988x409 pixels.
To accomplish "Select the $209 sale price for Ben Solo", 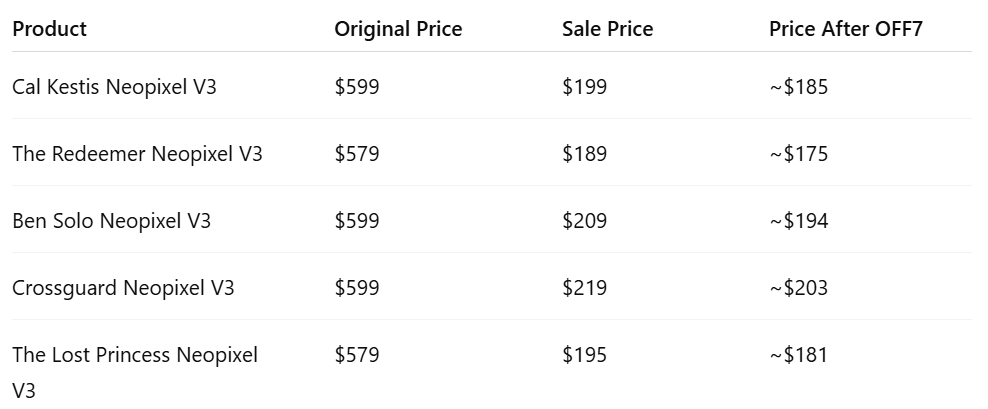I will [584, 221].
